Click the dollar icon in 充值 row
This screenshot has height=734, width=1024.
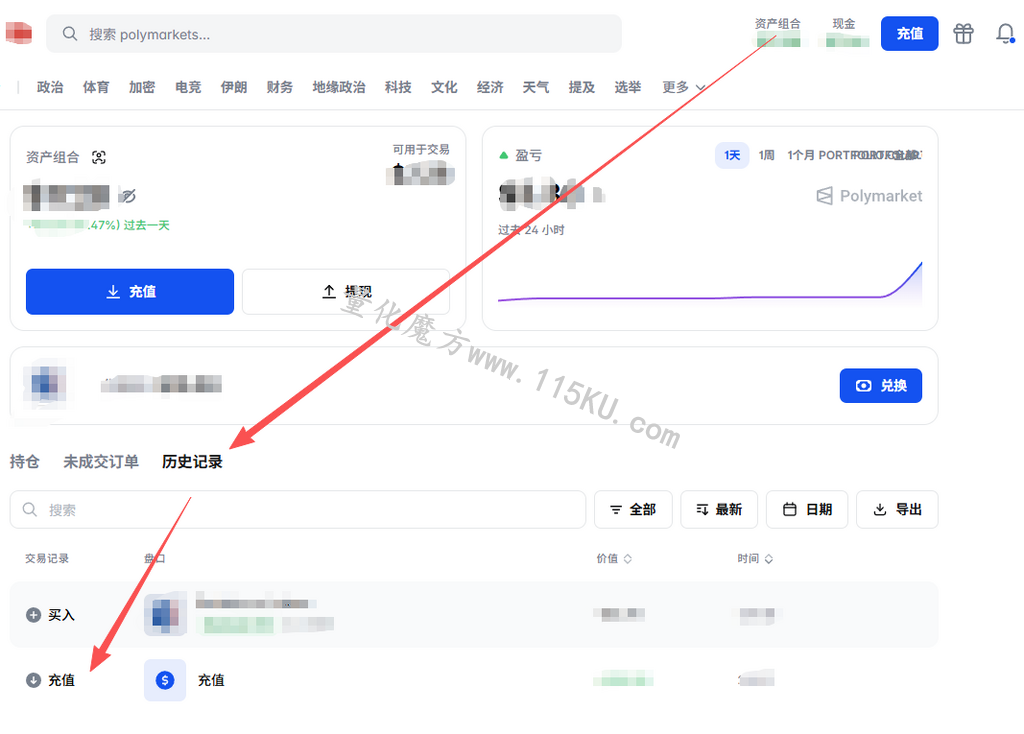tap(165, 680)
